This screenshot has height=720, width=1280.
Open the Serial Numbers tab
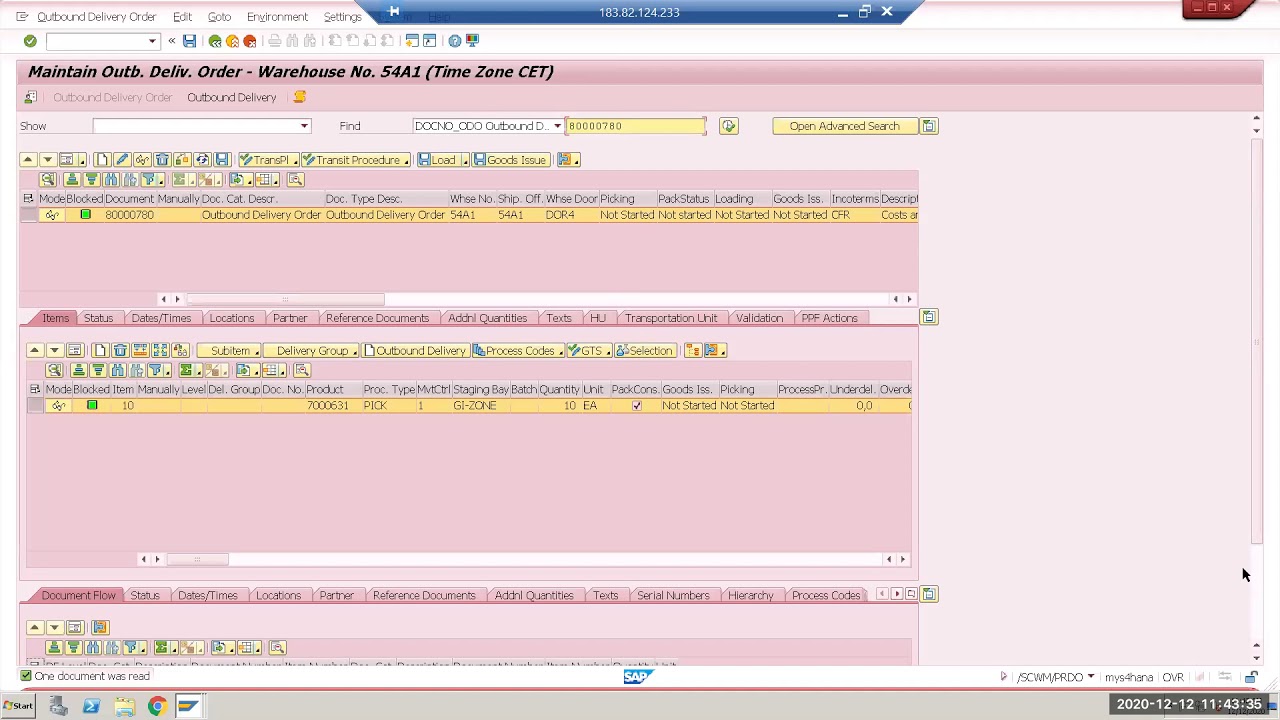click(x=673, y=596)
